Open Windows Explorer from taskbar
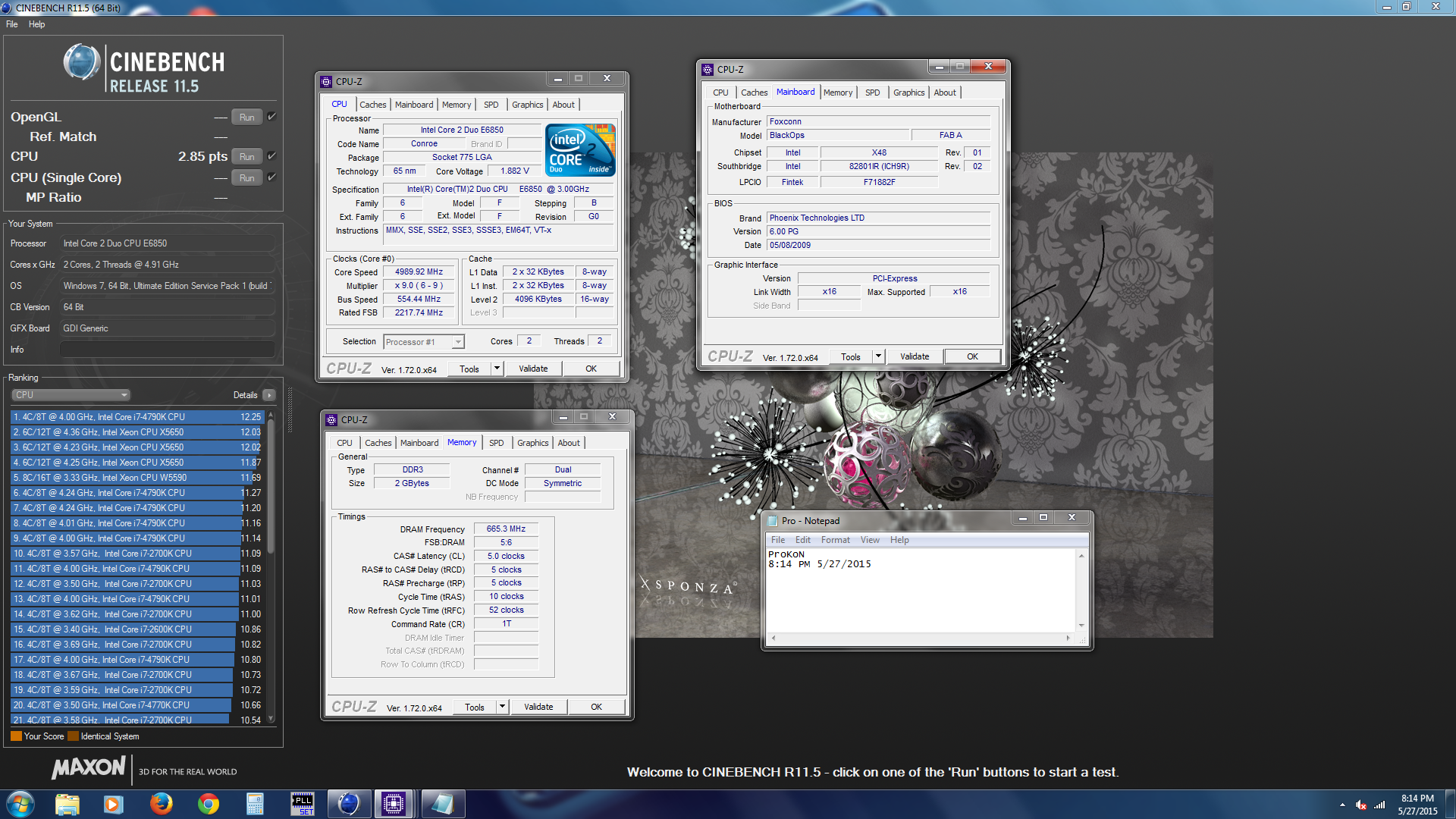Screen dimensions: 1456x819 point(67,804)
